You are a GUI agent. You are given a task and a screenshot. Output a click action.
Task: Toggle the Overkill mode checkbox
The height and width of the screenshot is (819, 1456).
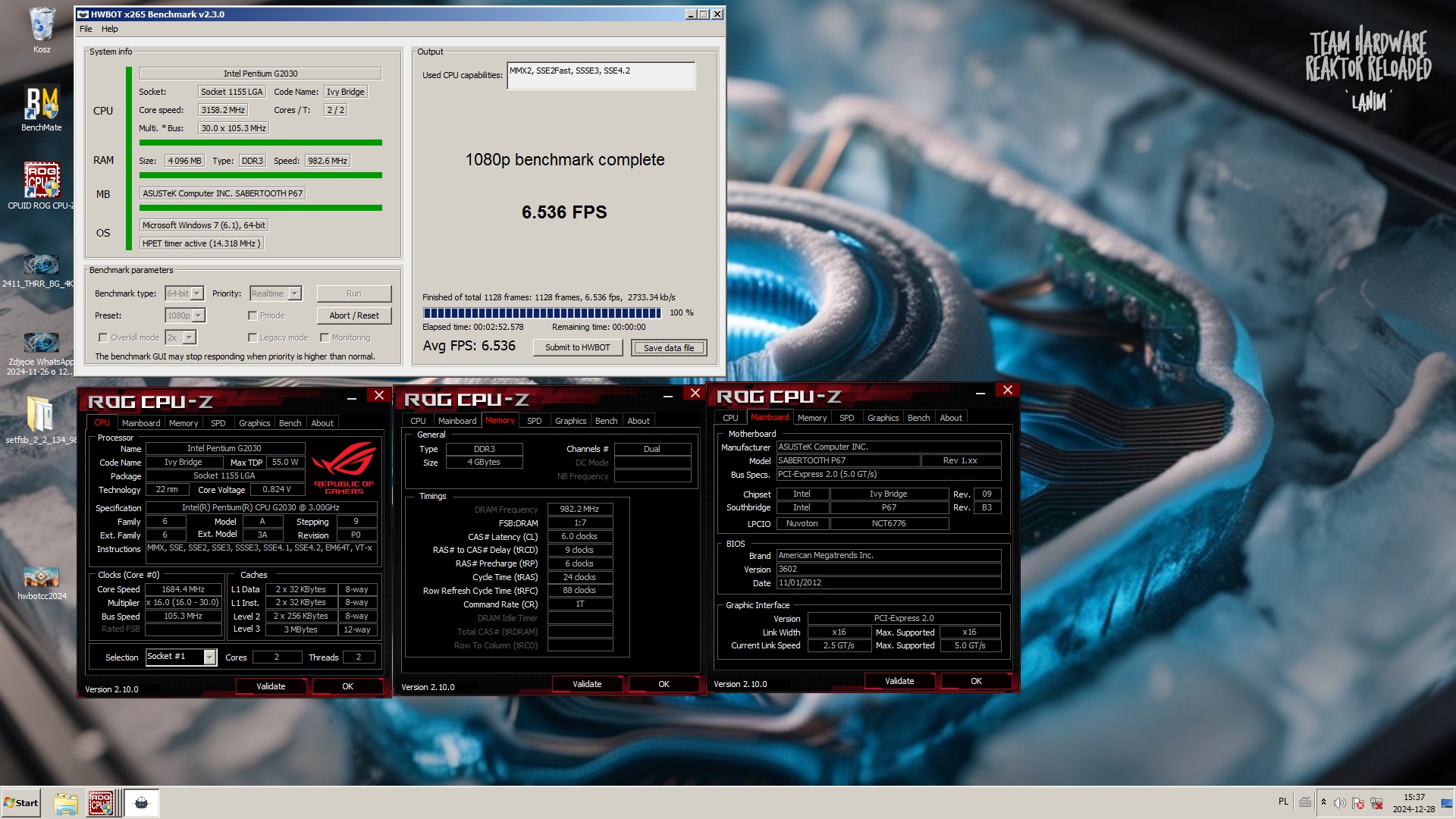pos(103,337)
